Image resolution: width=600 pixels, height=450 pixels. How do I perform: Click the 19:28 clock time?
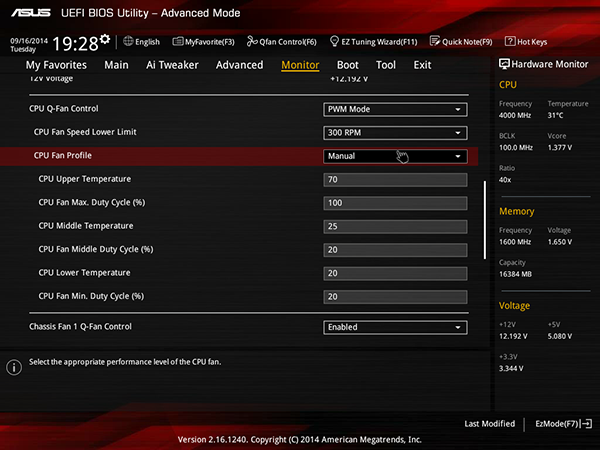tap(75, 43)
